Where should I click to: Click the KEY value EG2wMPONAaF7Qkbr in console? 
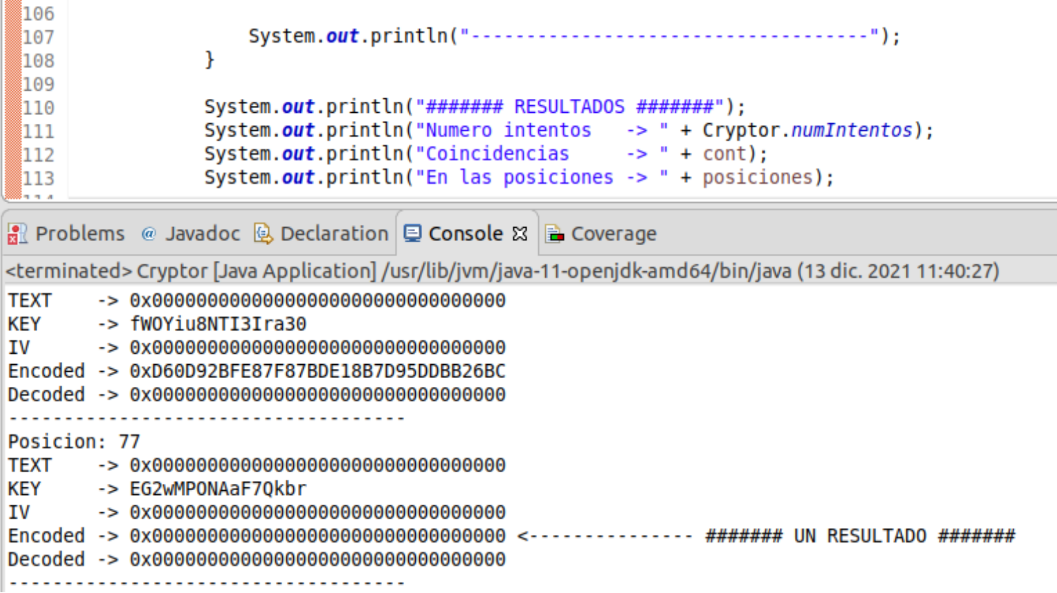(x=218, y=489)
